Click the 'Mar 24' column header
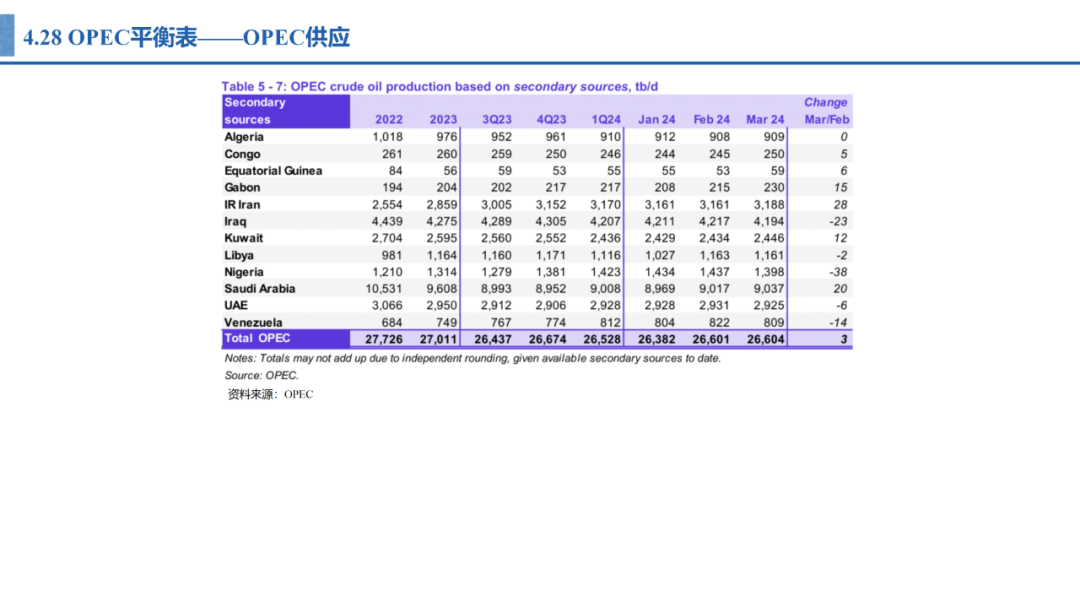This screenshot has width=1080, height=608. point(765,120)
